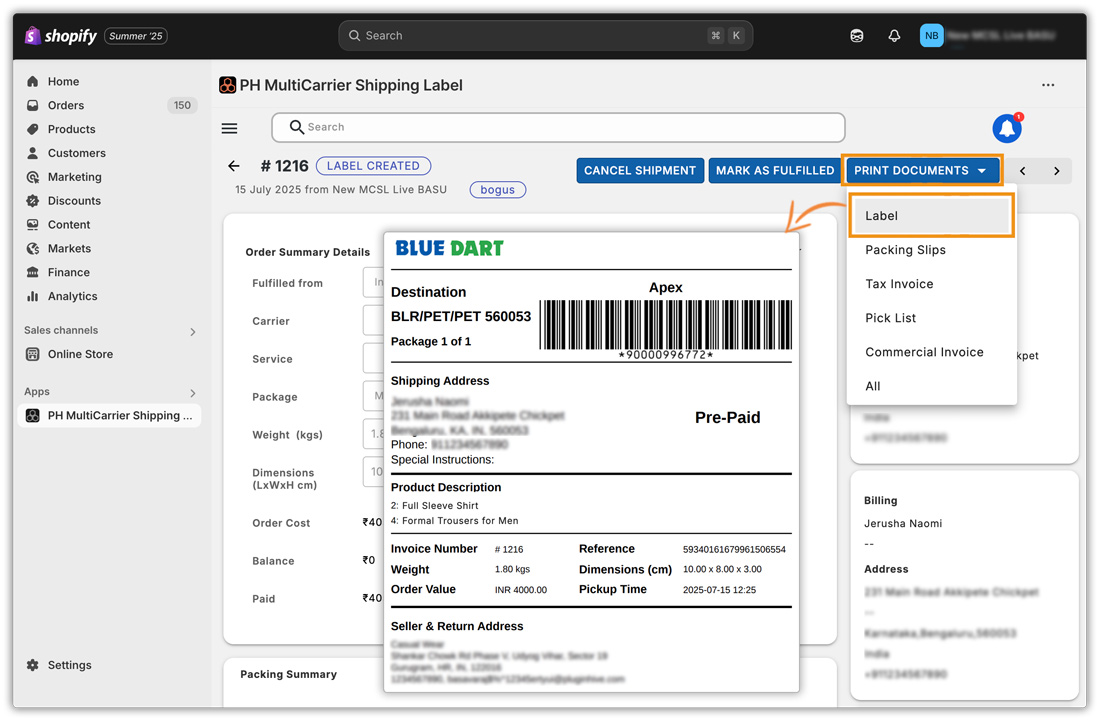Viewport: 1100px width, 722px height.
Task: Click the Blue Dart logo on label
Action: click(x=449, y=248)
